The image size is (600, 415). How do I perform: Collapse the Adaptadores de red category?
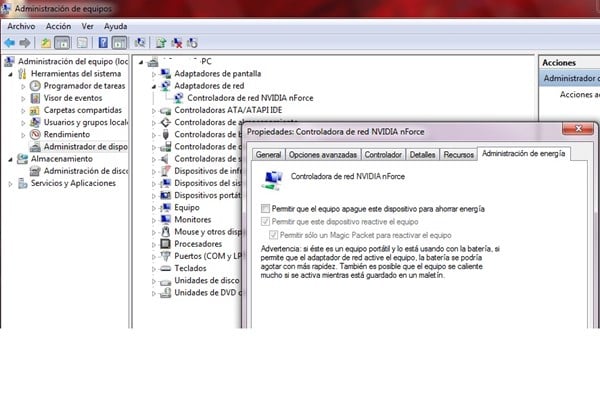click(154, 86)
